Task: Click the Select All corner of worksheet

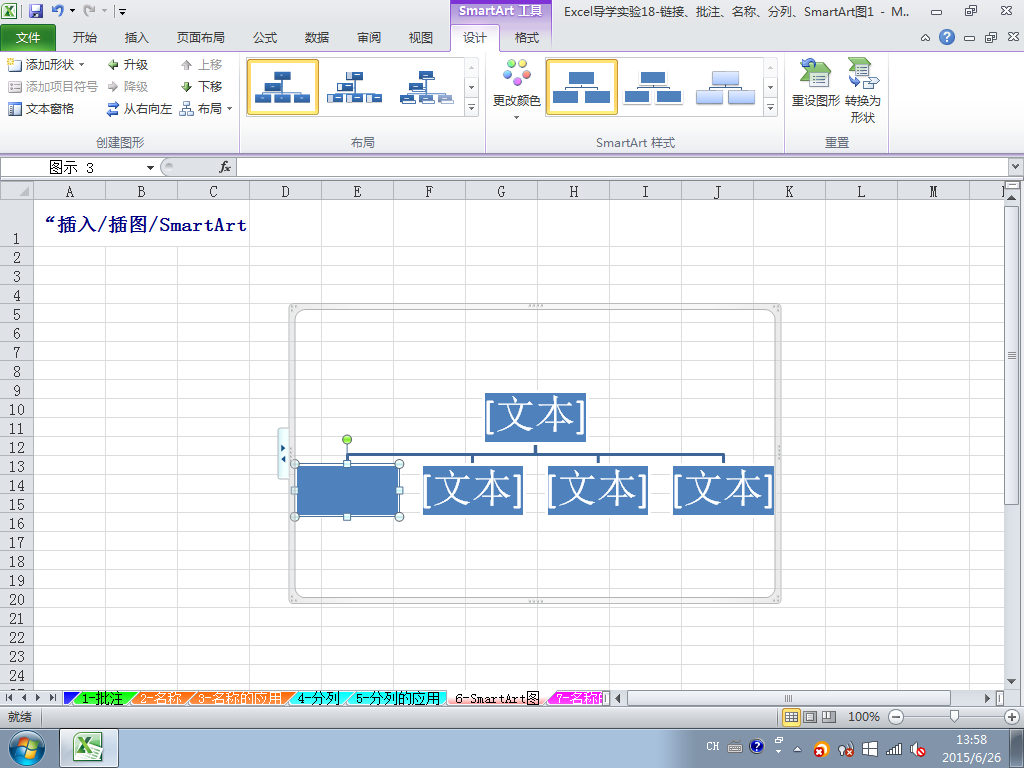Action: tap(17, 191)
